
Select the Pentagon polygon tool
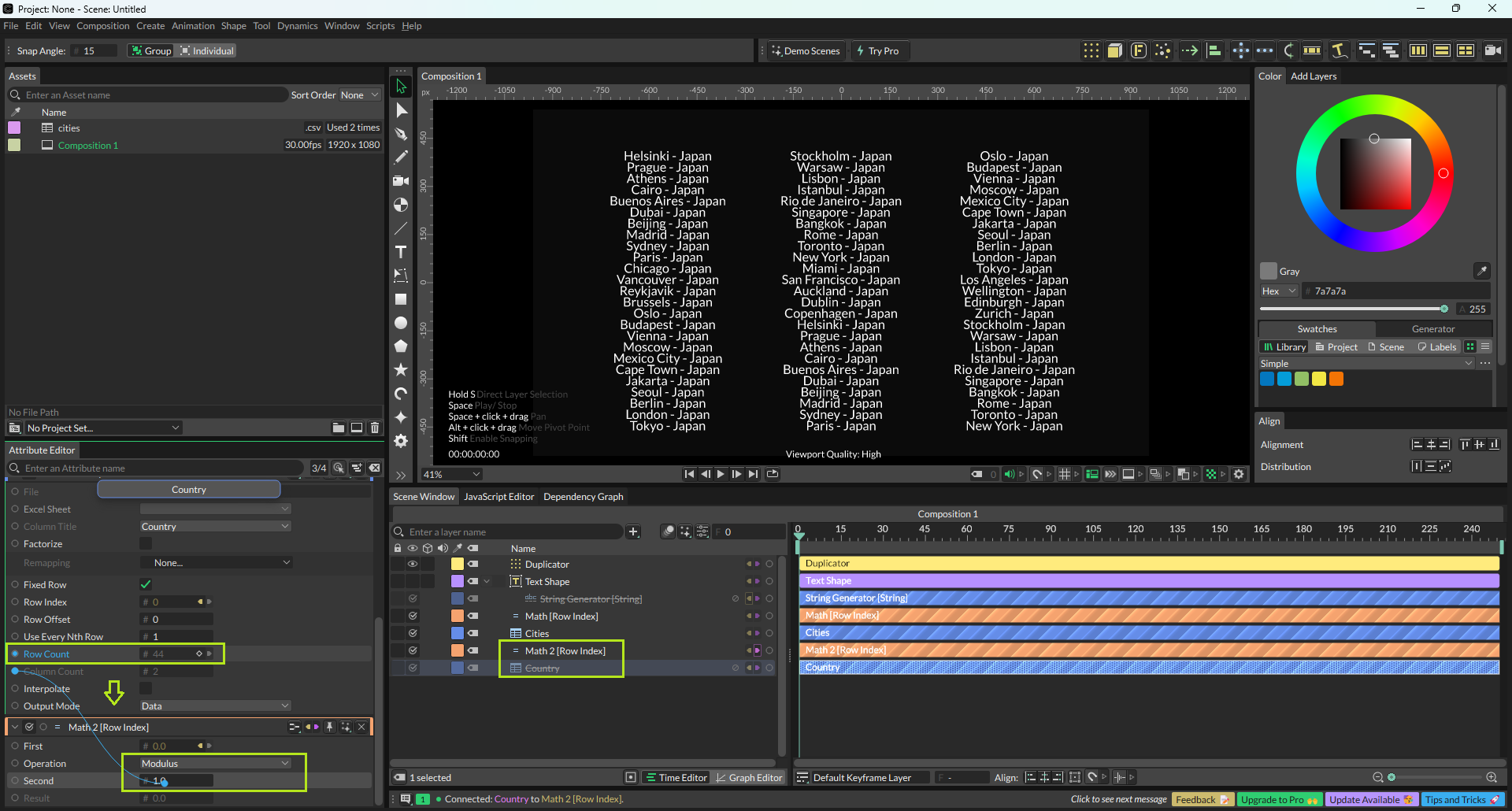[x=401, y=346]
